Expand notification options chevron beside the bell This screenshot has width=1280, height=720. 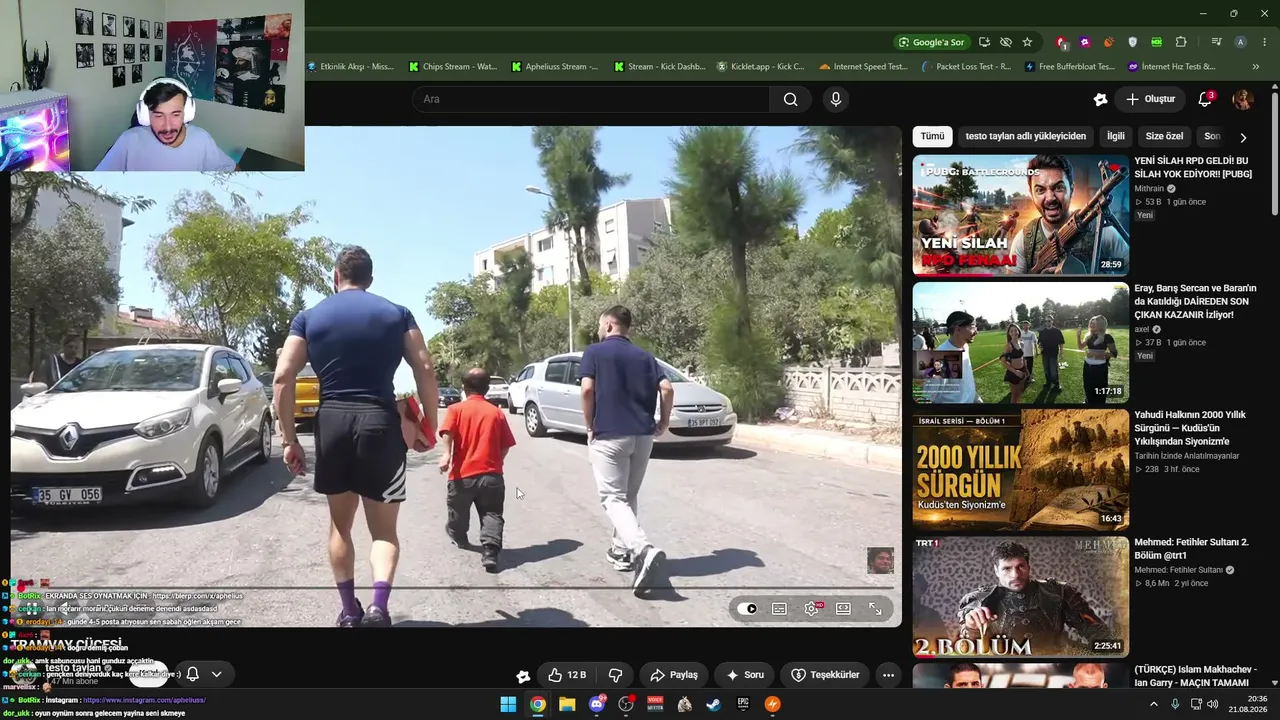pos(216,674)
